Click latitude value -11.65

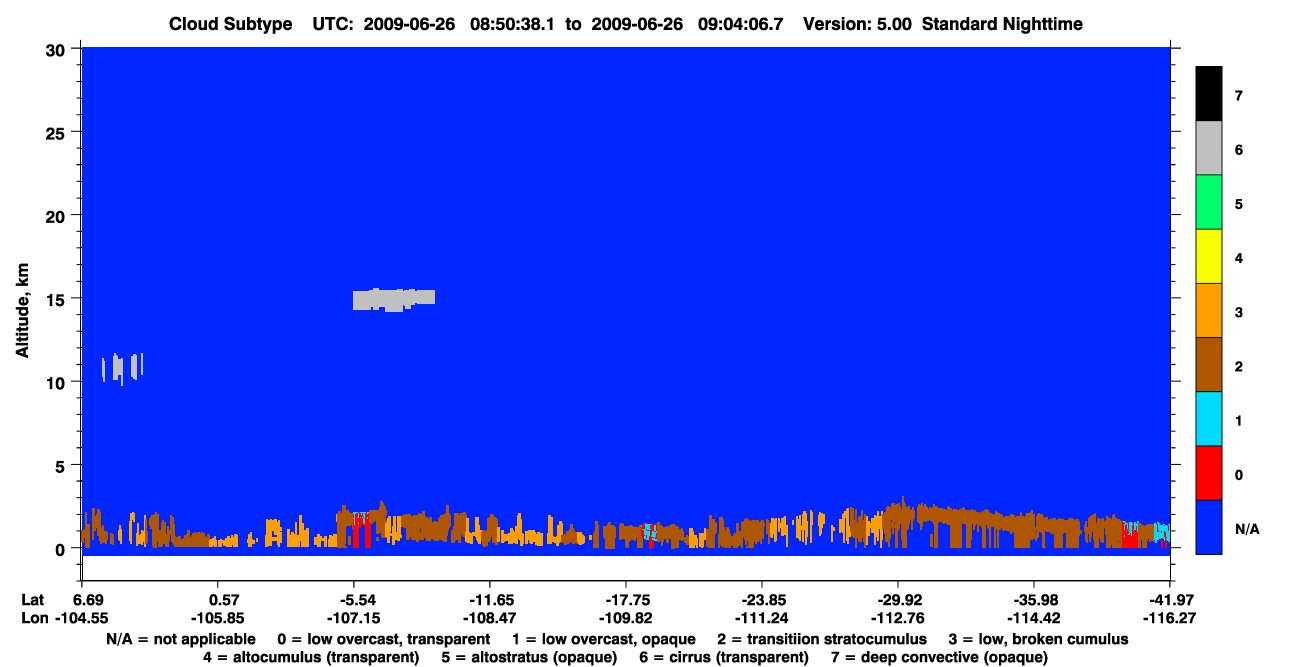tap(489, 600)
